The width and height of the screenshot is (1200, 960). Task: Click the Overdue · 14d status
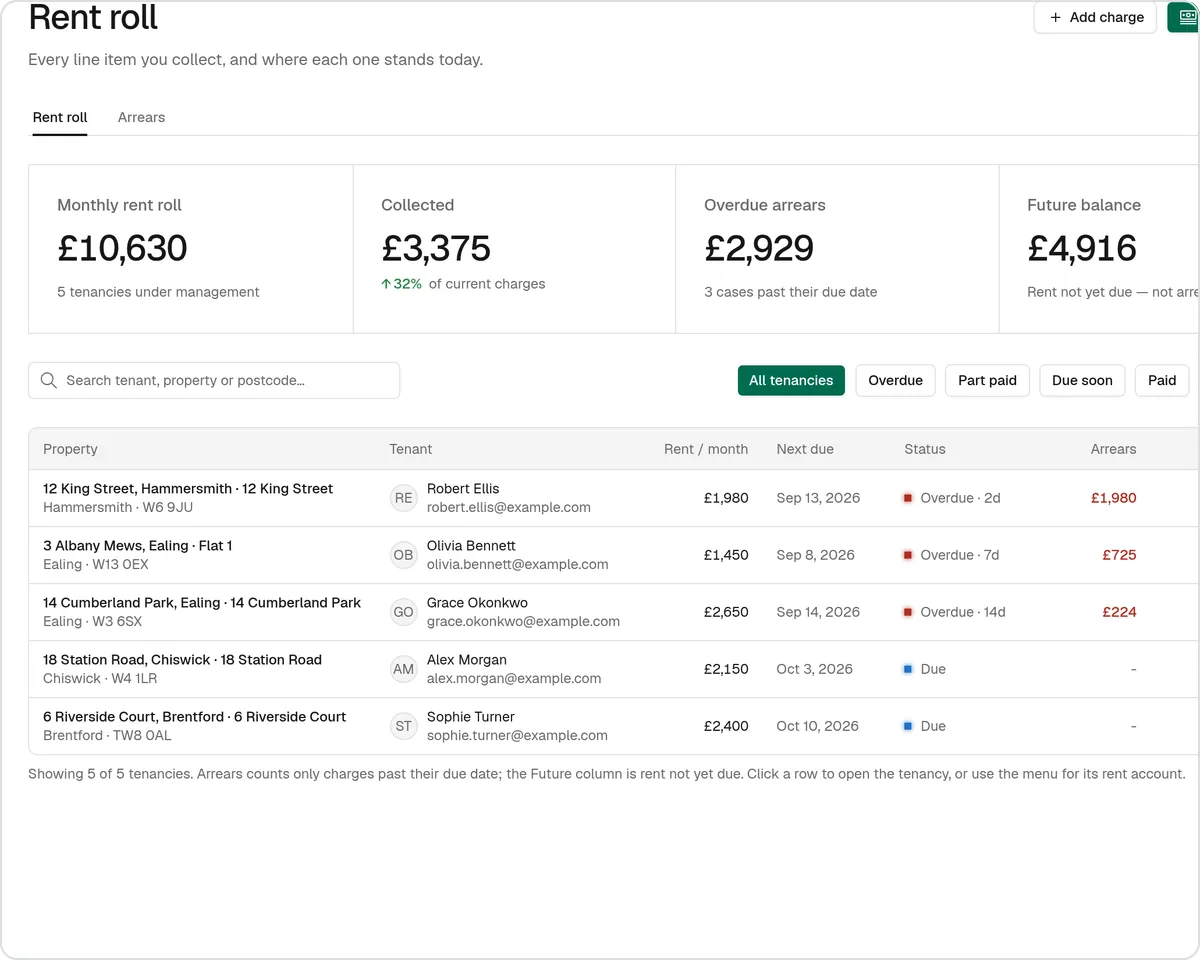pyautogui.click(x=955, y=612)
